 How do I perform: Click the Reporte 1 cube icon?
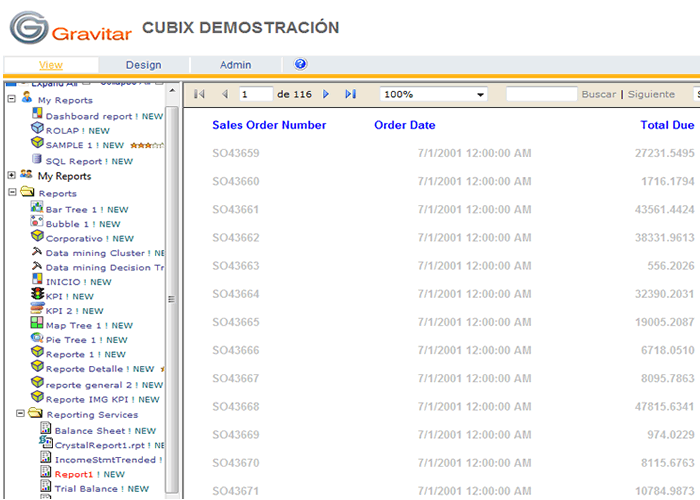tap(37, 352)
